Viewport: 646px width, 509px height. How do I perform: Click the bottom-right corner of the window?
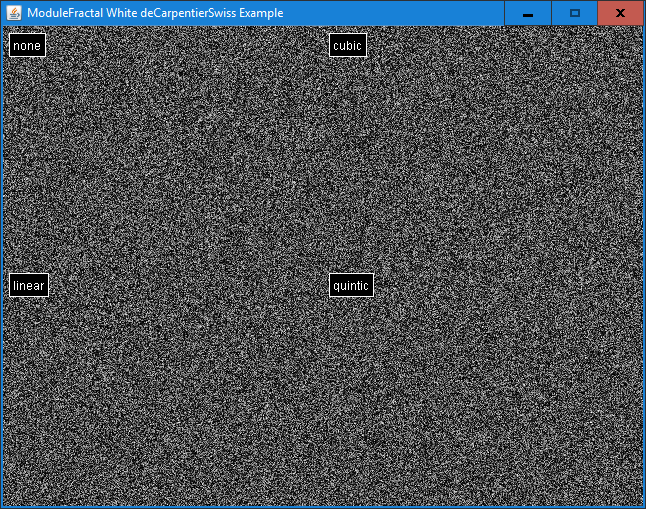tap(643, 506)
